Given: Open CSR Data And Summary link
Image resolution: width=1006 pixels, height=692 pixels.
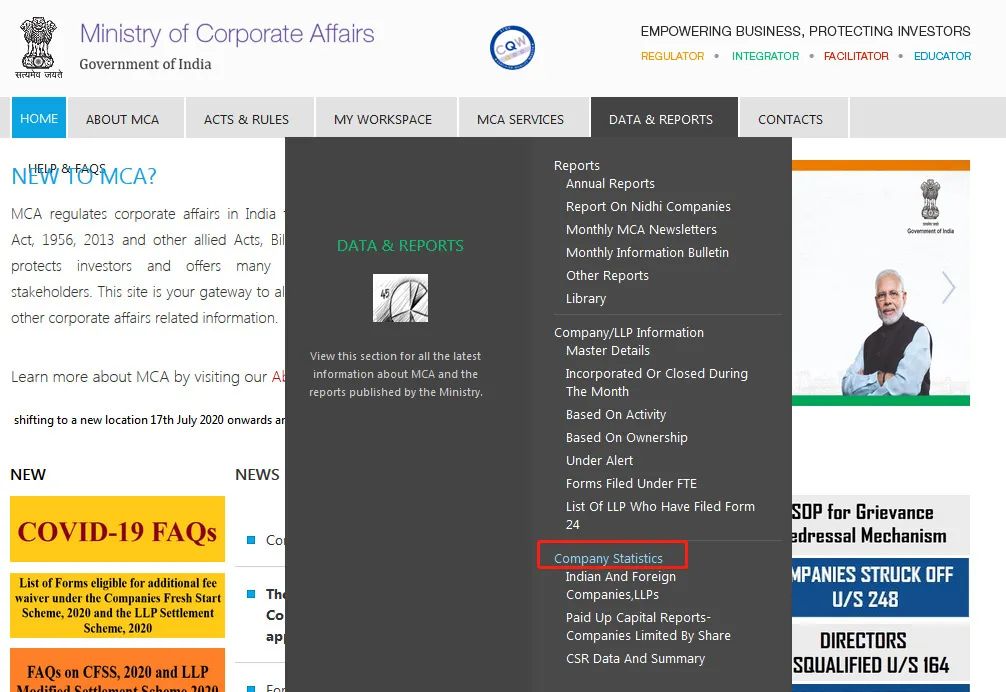Looking at the screenshot, I should (x=635, y=659).
